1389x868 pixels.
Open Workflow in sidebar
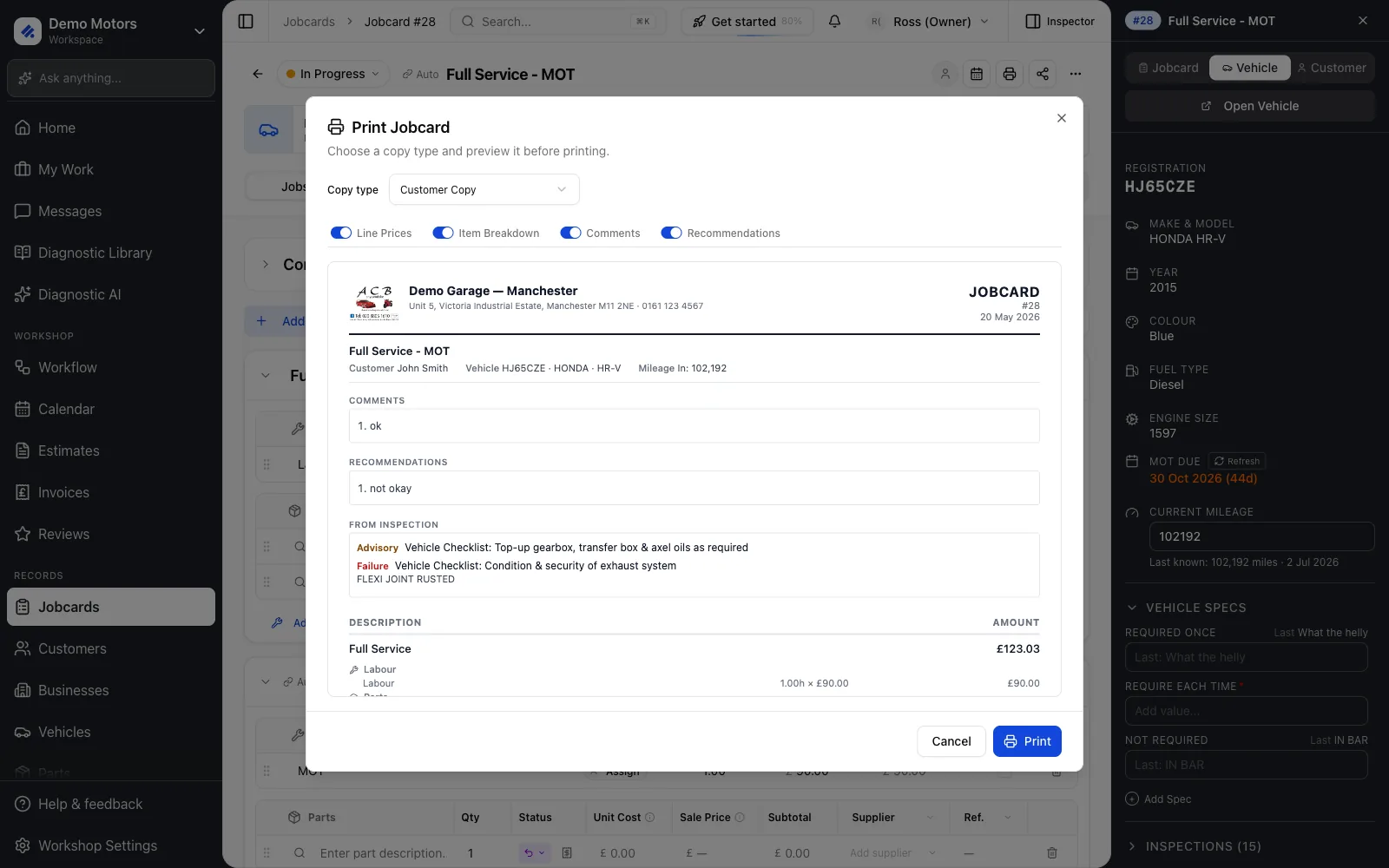point(111,367)
